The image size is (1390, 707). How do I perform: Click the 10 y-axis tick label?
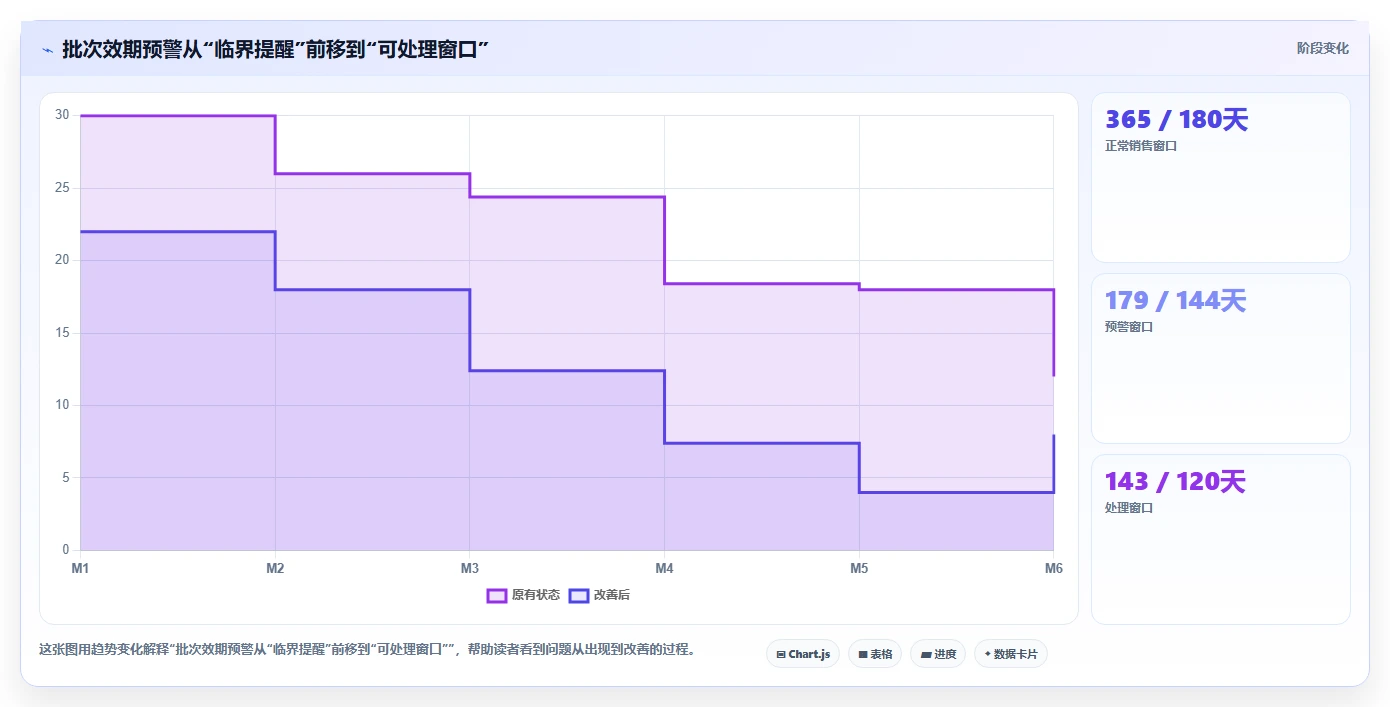pos(62,405)
